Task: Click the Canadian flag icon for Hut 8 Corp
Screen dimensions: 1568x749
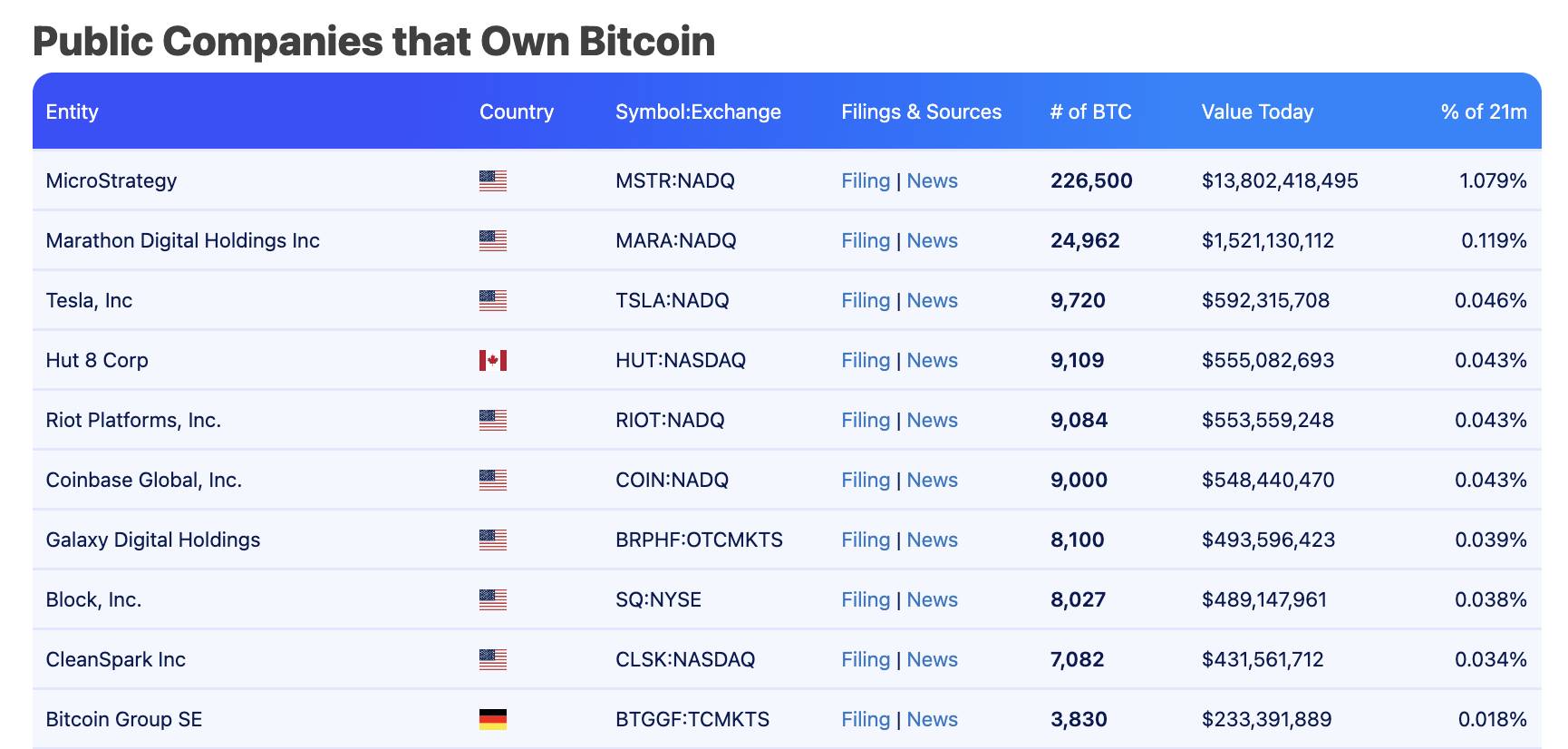Action: click(x=493, y=360)
